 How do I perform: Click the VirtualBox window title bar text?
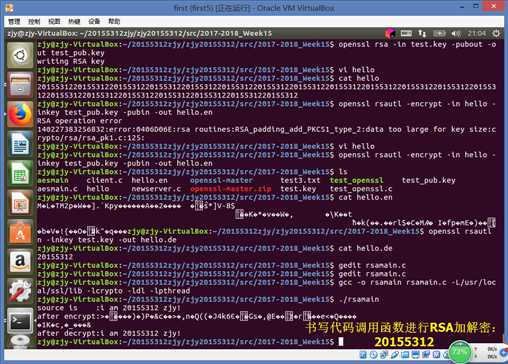click(254, 8)
